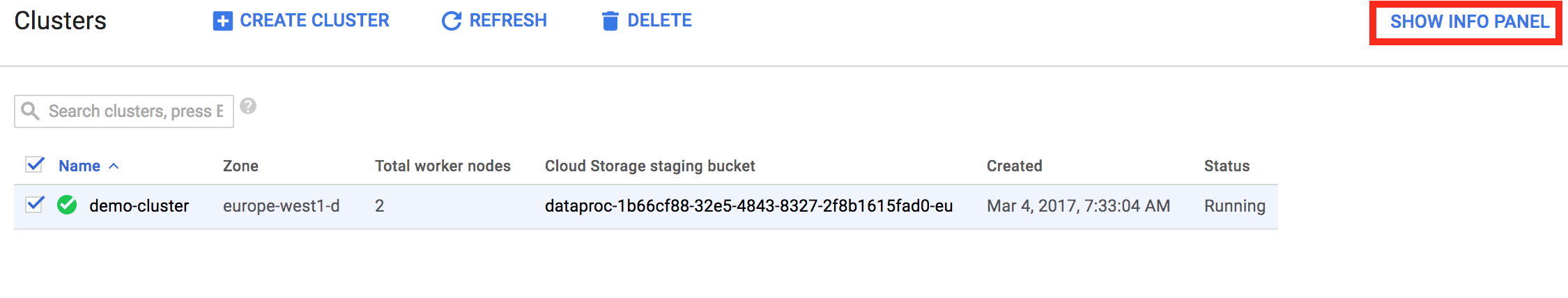The image size is (1568, 298).
Task: Toggle Name column sort arrow
Action: click(x=114, y=166)
